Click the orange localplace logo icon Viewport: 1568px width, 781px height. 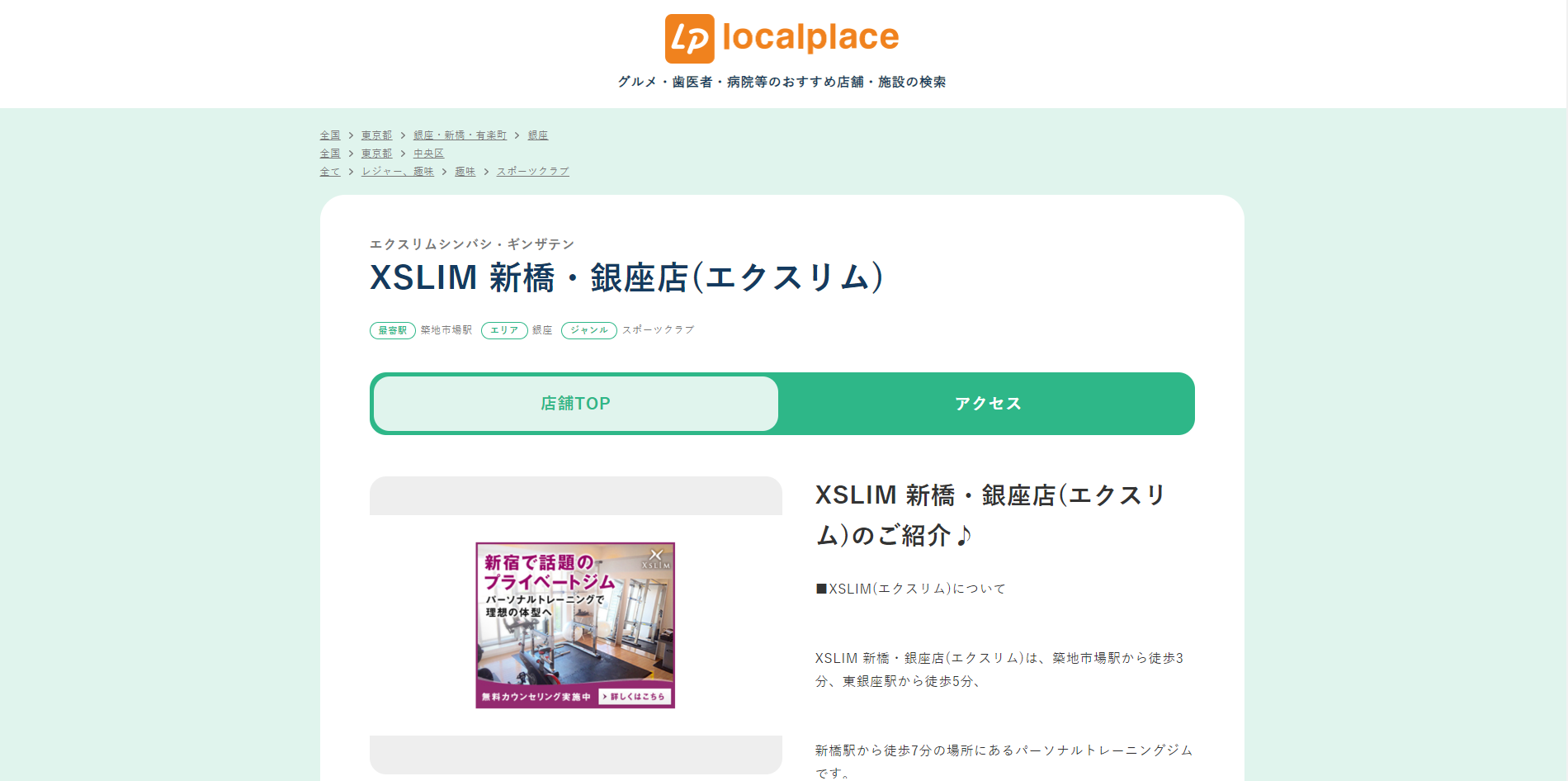coord(689,39)
